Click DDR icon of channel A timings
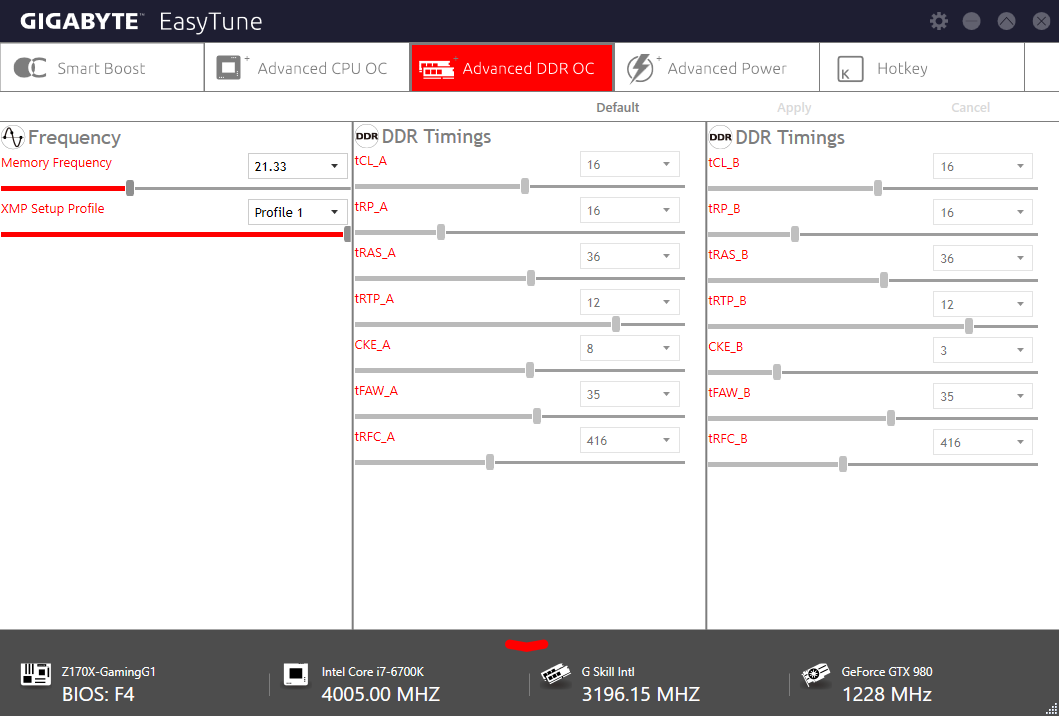This screenshot has width=1059, height=716. coord(367,136)
